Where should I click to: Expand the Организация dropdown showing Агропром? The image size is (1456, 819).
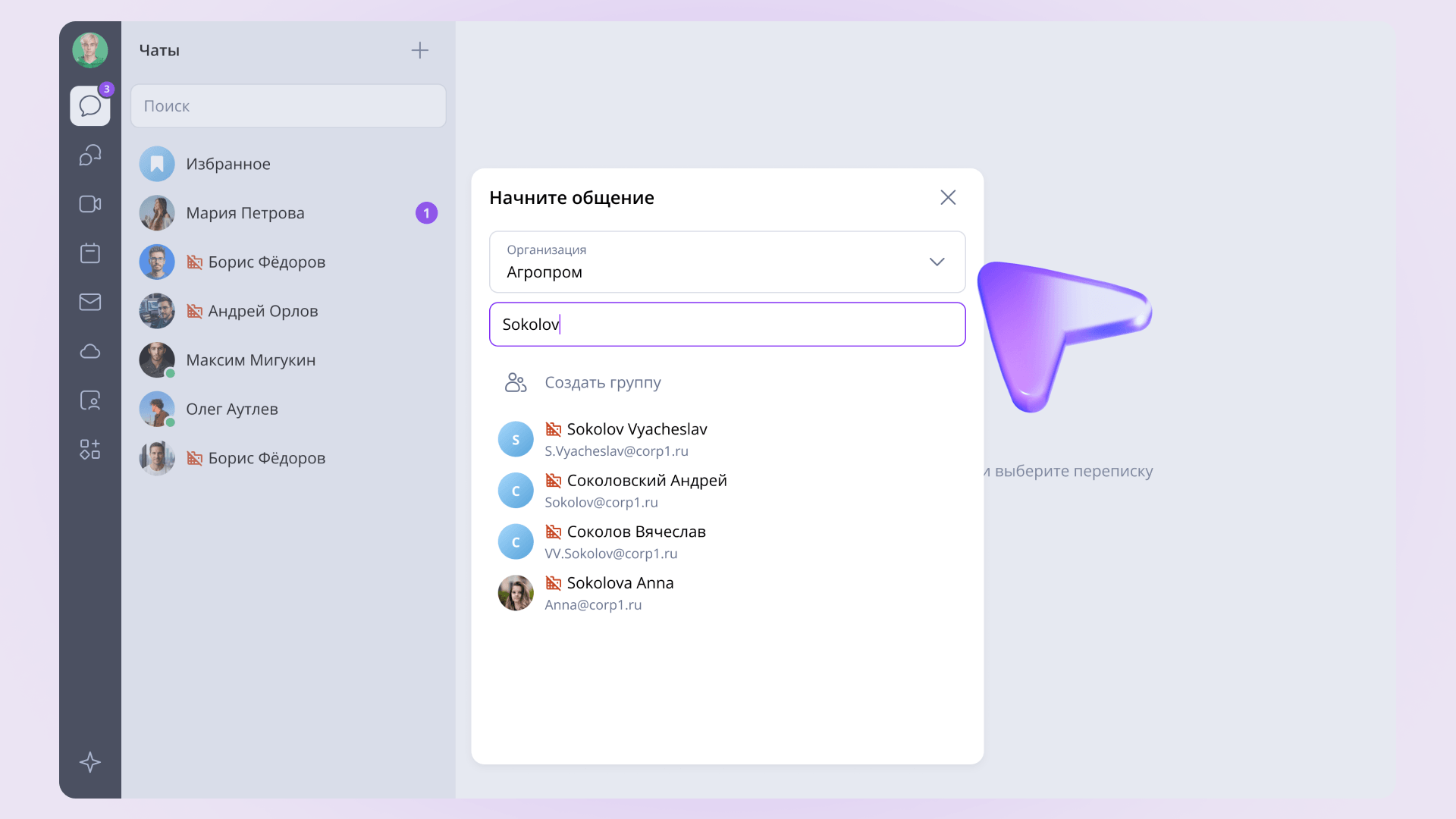click(727, 262)
